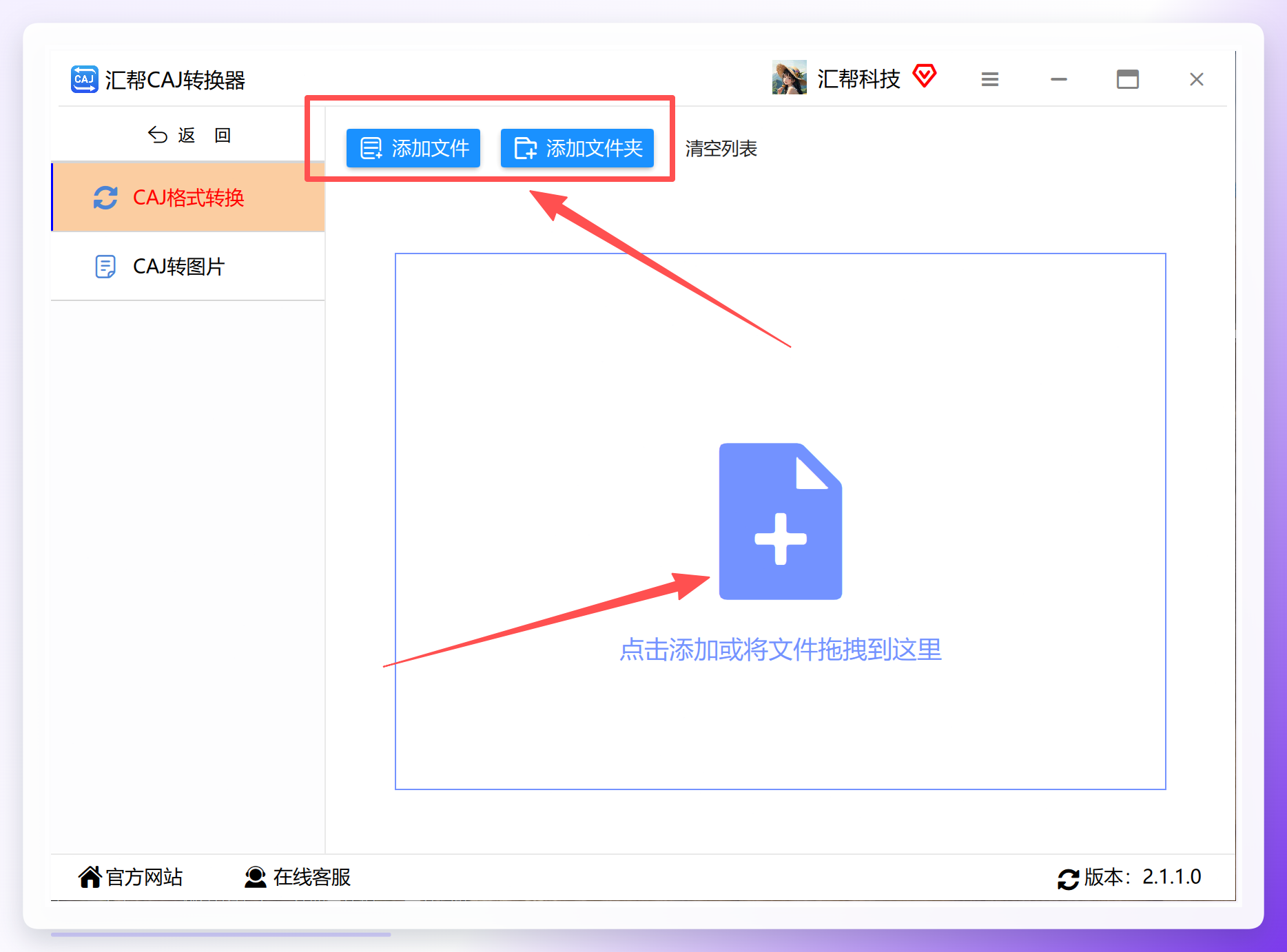Go back with the 返回 button
1287x952 pixels.
[x=189, y=135]
